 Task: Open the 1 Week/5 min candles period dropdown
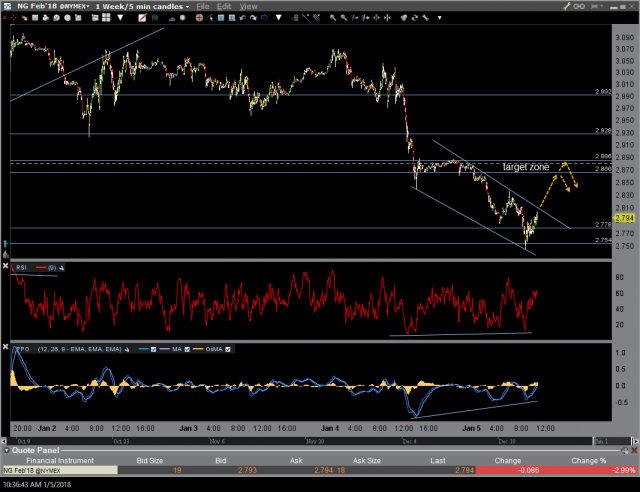[142, 6]
